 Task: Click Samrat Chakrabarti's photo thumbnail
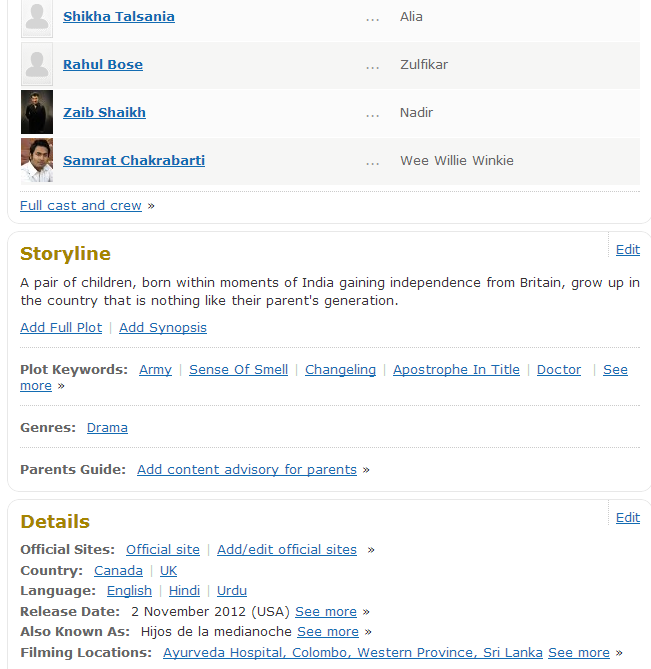37,160
